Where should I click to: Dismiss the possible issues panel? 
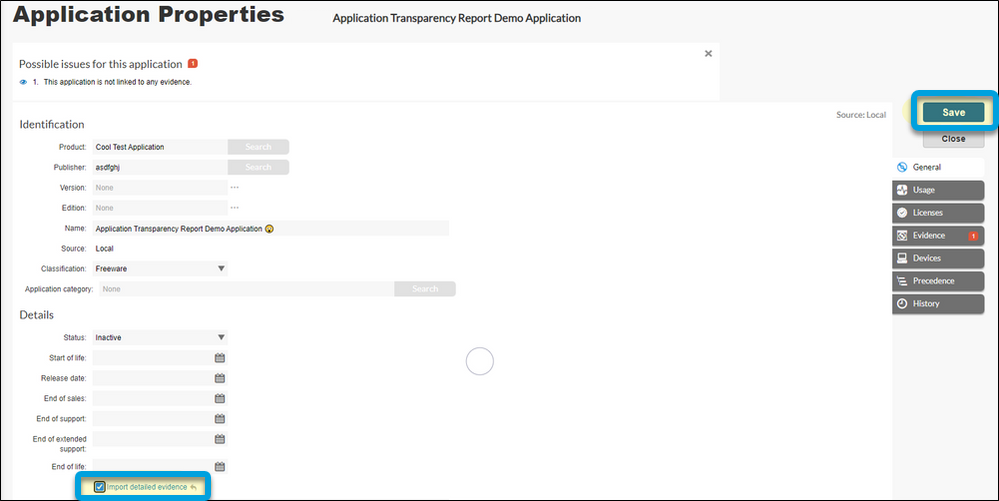pyautogui.click(x=708, y=54)
